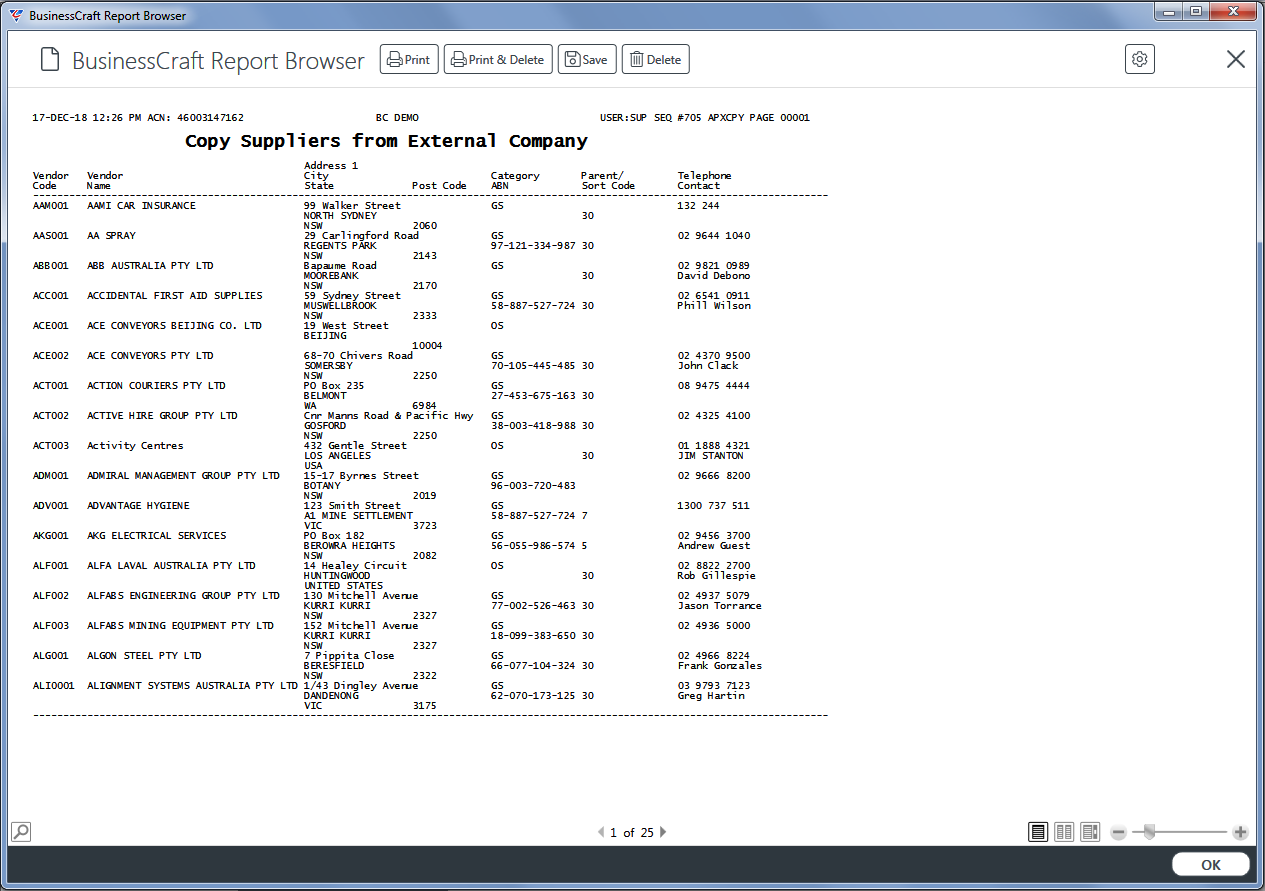Viewport: 1265px width, 891px height.
Task: Click vendor name AKG ELECTRICAL SERVICES
Action: (157, 536)
